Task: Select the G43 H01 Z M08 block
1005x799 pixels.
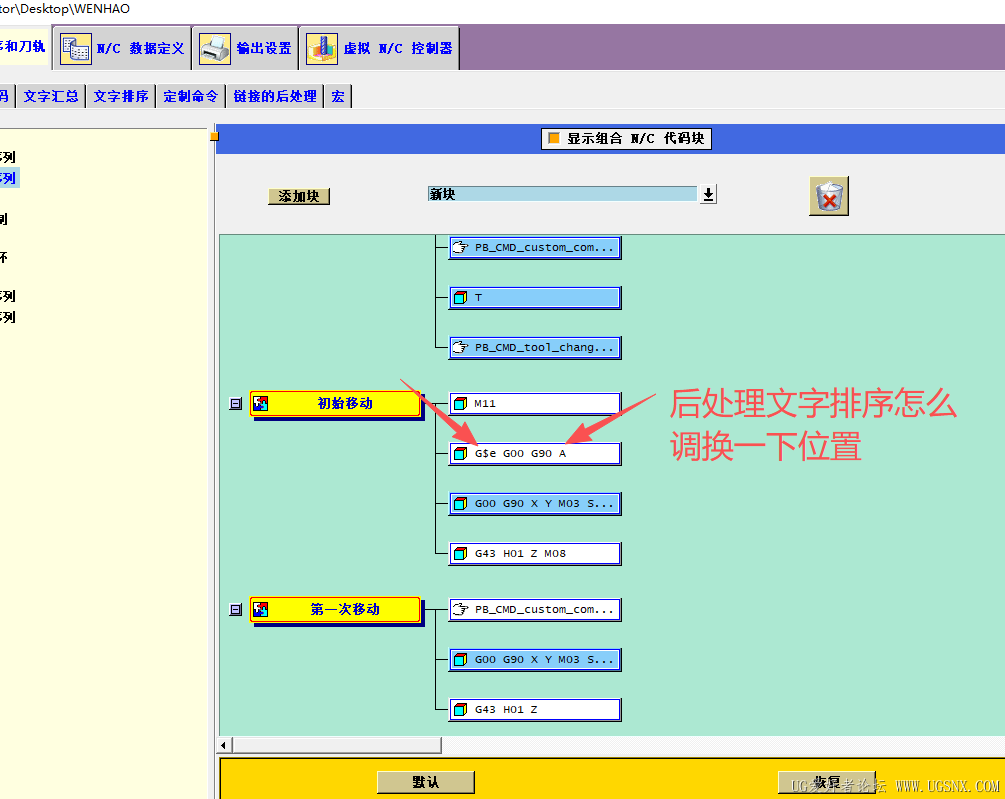Action: (x=535, y=554)
